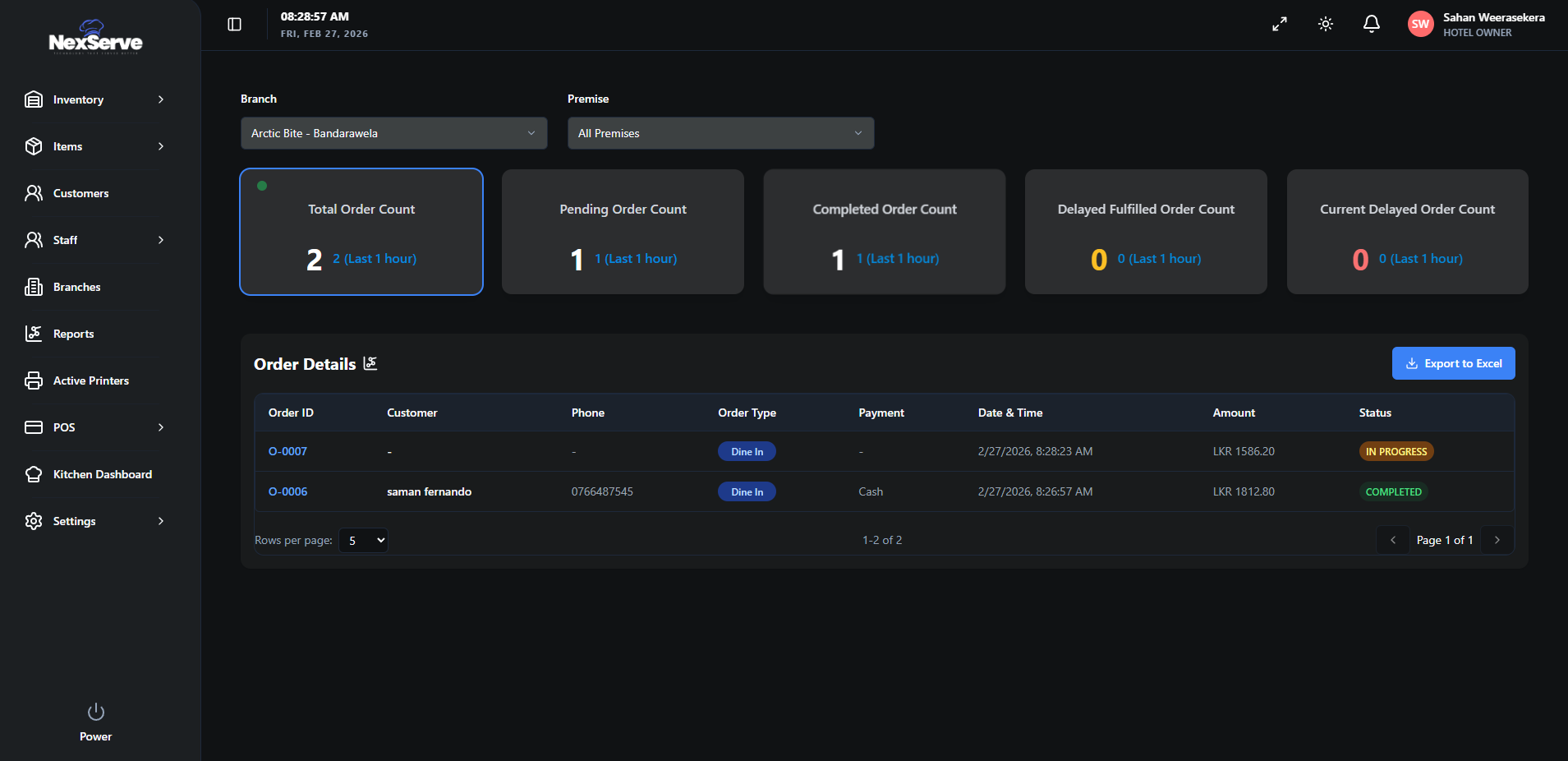Click the Export to Excel button
The height and width of the screenshot is (761, 1568).
pos(1453,363)
